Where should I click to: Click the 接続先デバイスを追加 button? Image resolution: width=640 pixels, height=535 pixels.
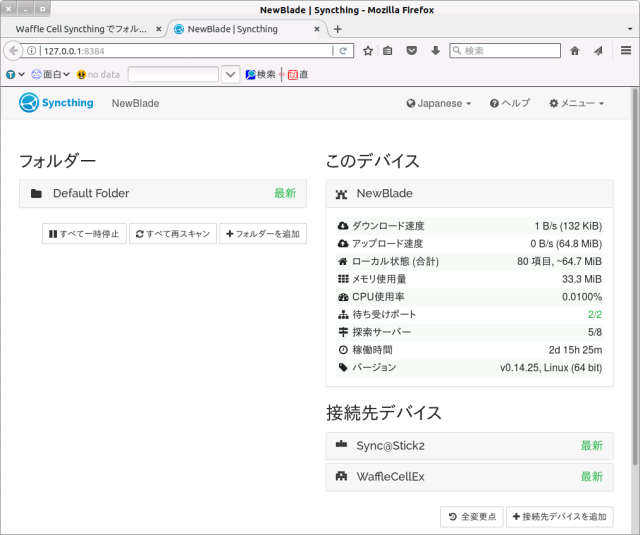point(560,517)
